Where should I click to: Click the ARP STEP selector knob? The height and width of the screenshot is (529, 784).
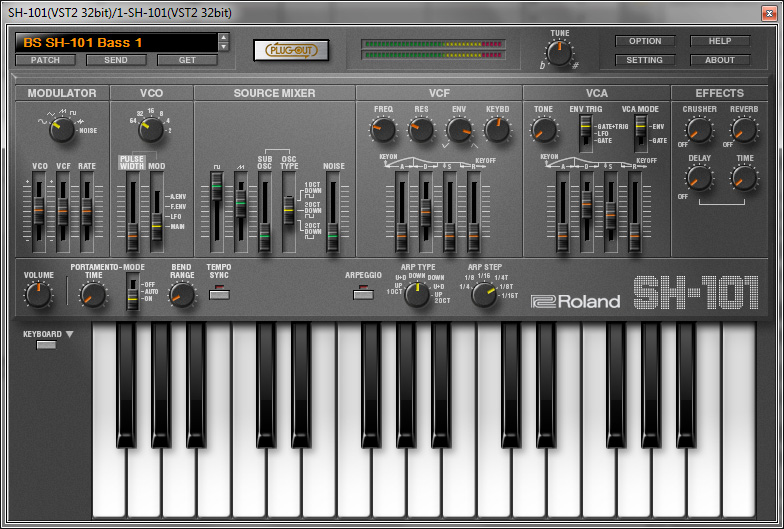484,294
